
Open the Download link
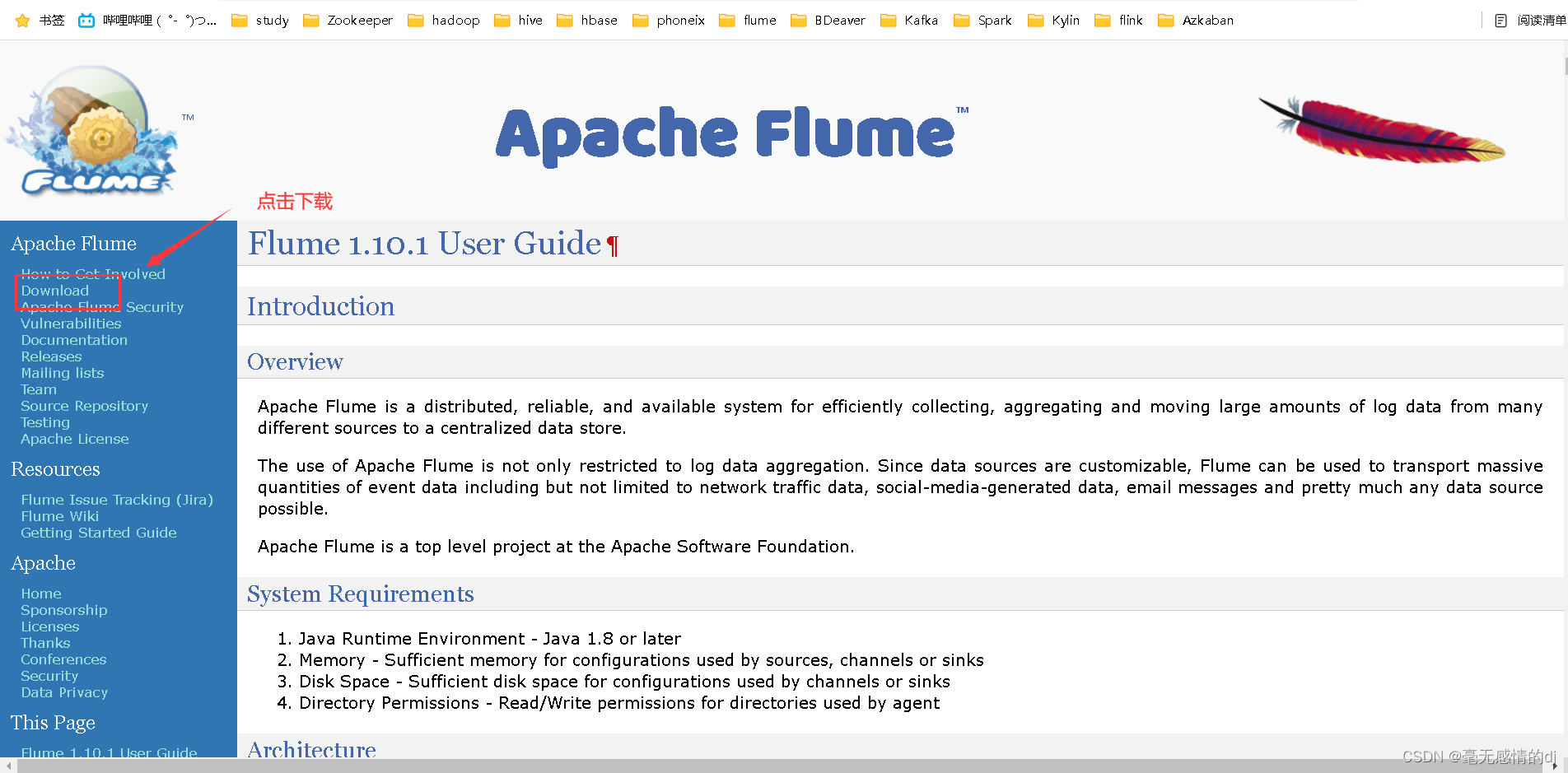(x=54, y=291)
